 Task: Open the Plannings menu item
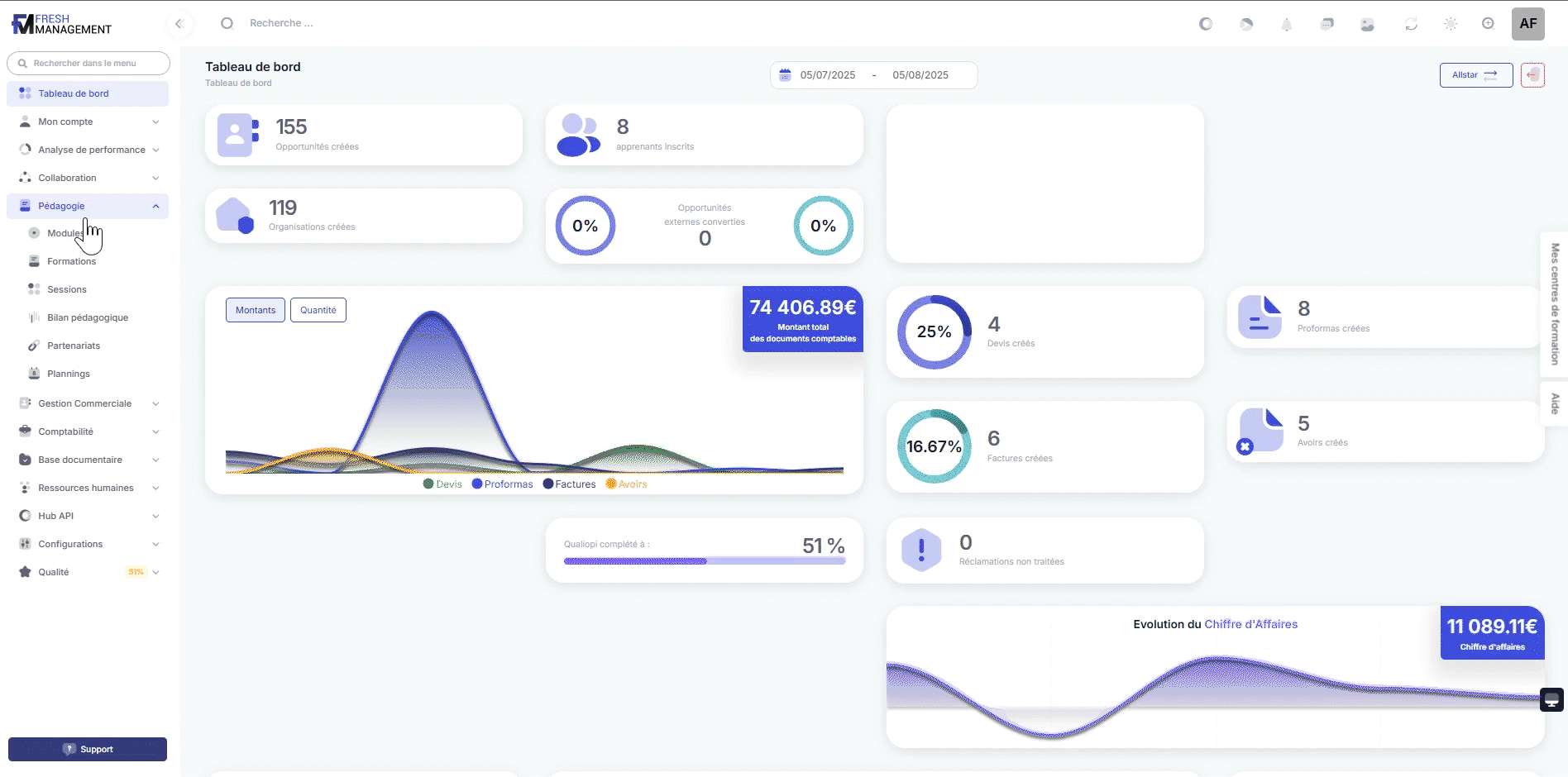(x=68, y=374)
